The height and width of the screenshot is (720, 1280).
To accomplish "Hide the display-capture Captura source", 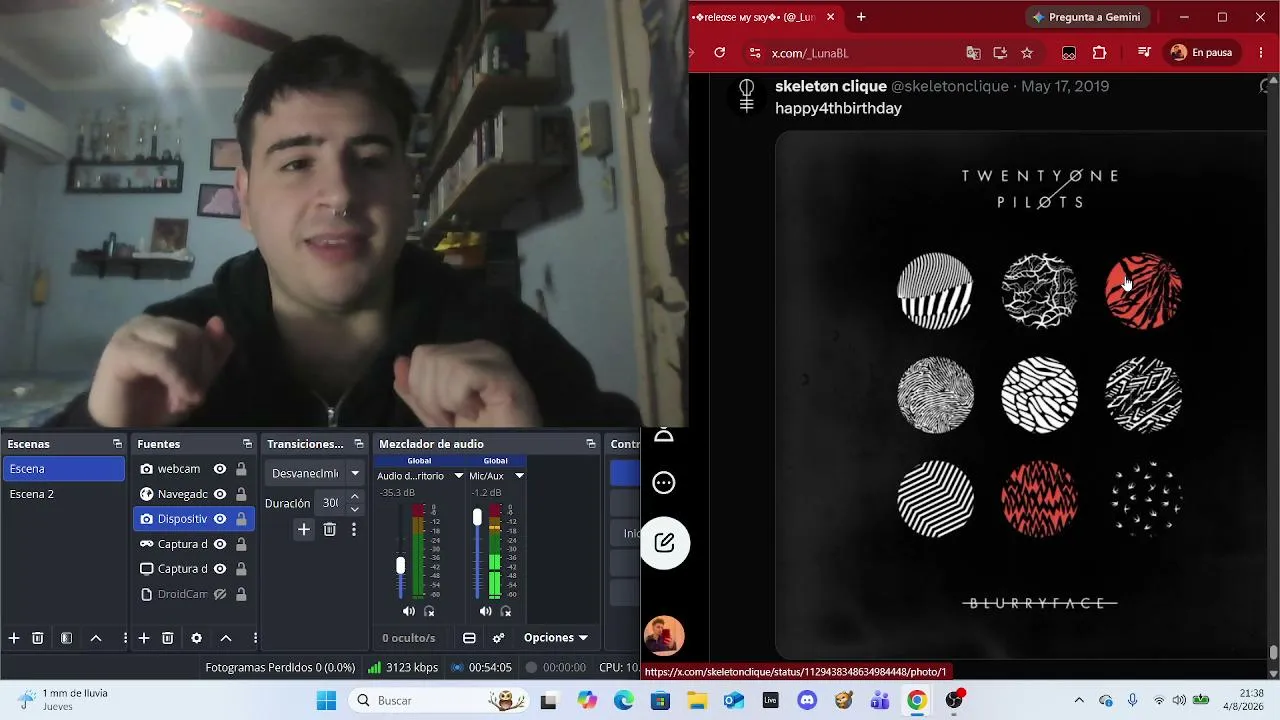I will pyautogui.click(x=220, y=569).
